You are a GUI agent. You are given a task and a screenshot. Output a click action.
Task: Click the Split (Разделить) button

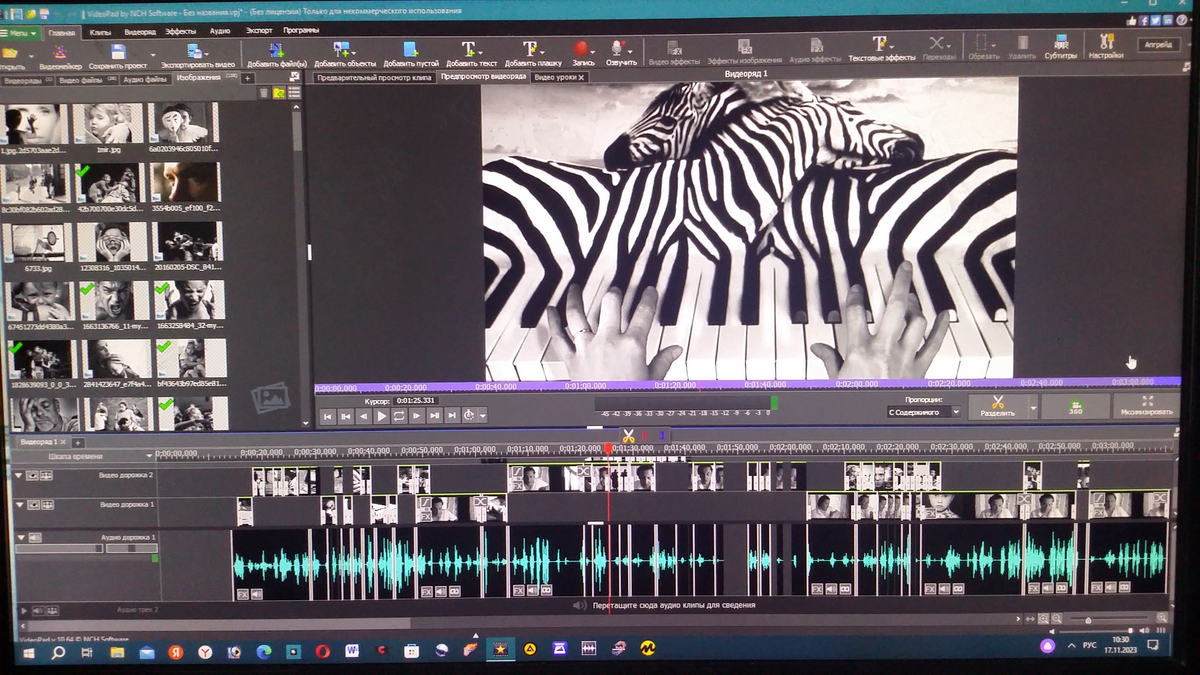(x=998, y=406)
